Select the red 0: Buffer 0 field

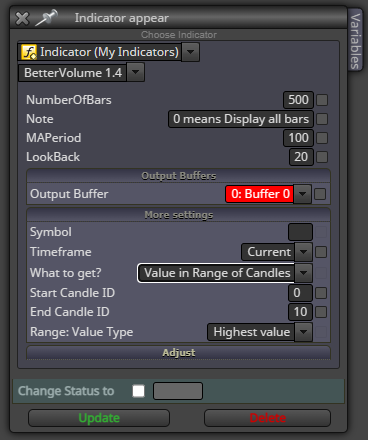260,194
